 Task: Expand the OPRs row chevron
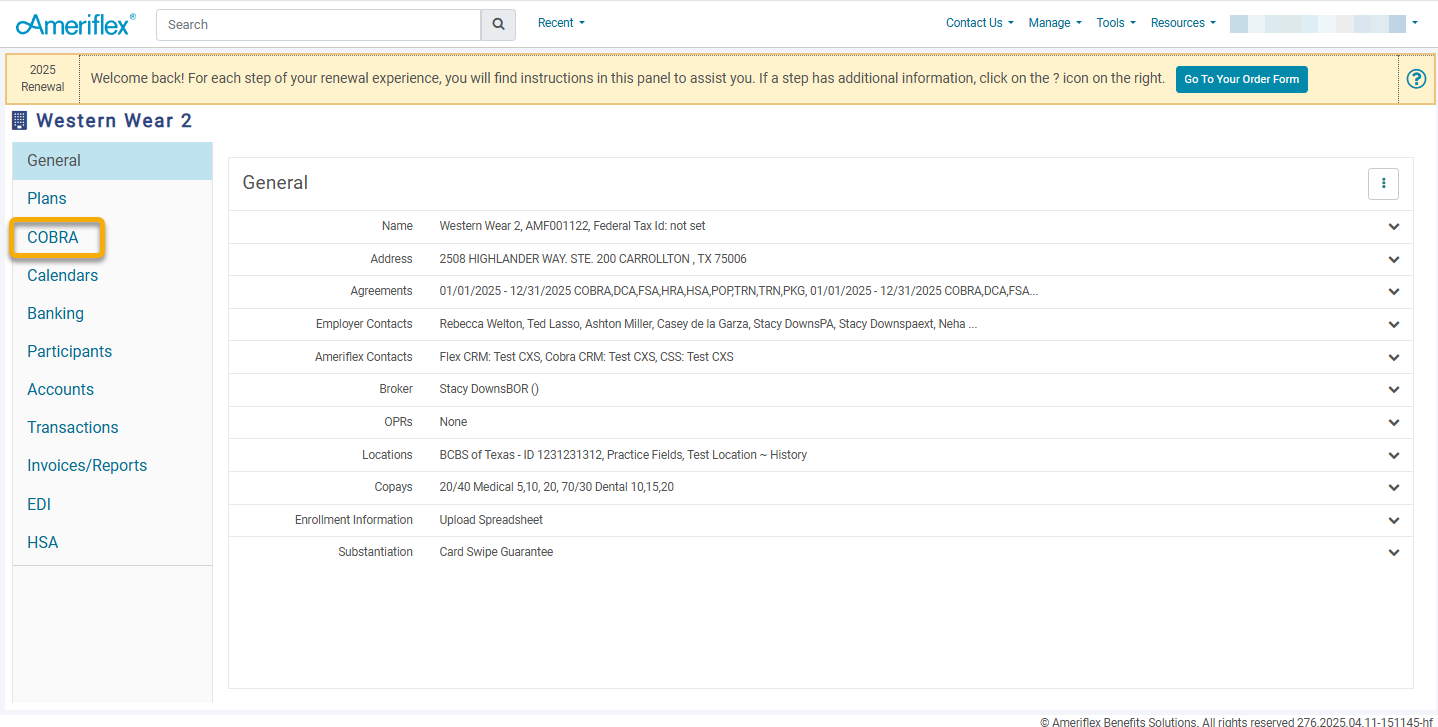coord(1394,423)
